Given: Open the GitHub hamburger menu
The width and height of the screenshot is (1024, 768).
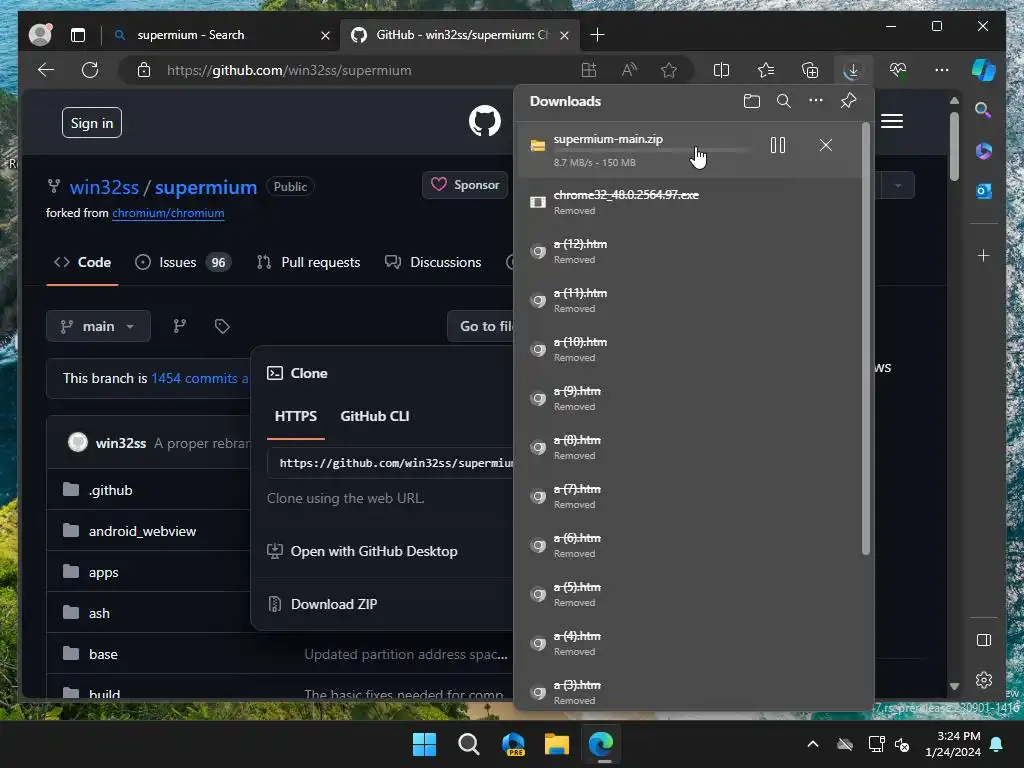Looking at the screenshot, I should pyautogui.click(x=891, y=121).
